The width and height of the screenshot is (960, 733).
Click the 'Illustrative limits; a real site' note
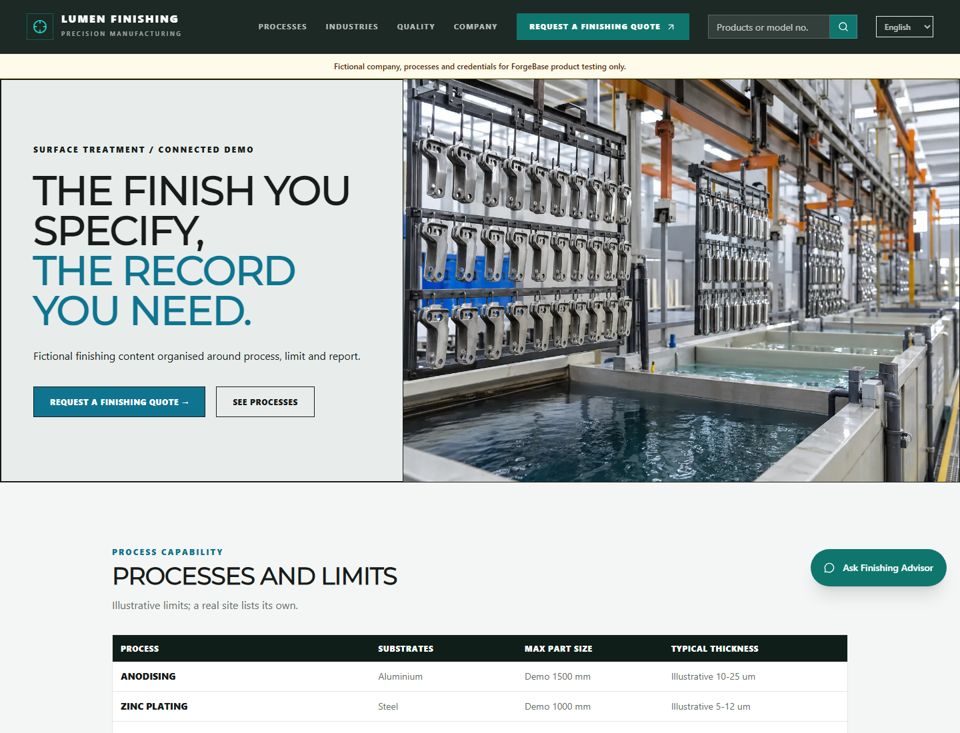[205, 605]
